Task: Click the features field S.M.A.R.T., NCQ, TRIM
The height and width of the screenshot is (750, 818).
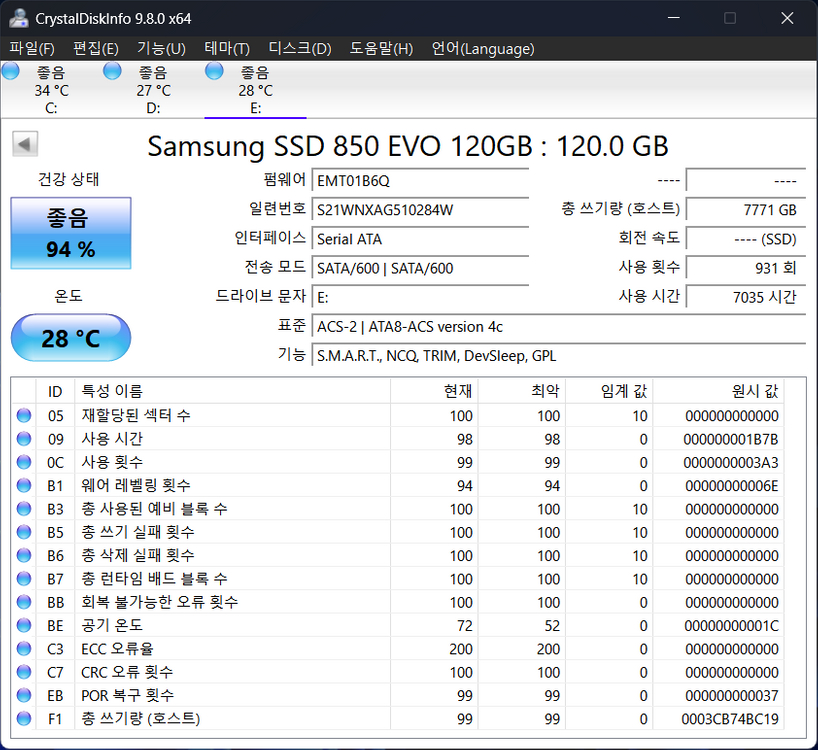Action: [x=559, y=356]
